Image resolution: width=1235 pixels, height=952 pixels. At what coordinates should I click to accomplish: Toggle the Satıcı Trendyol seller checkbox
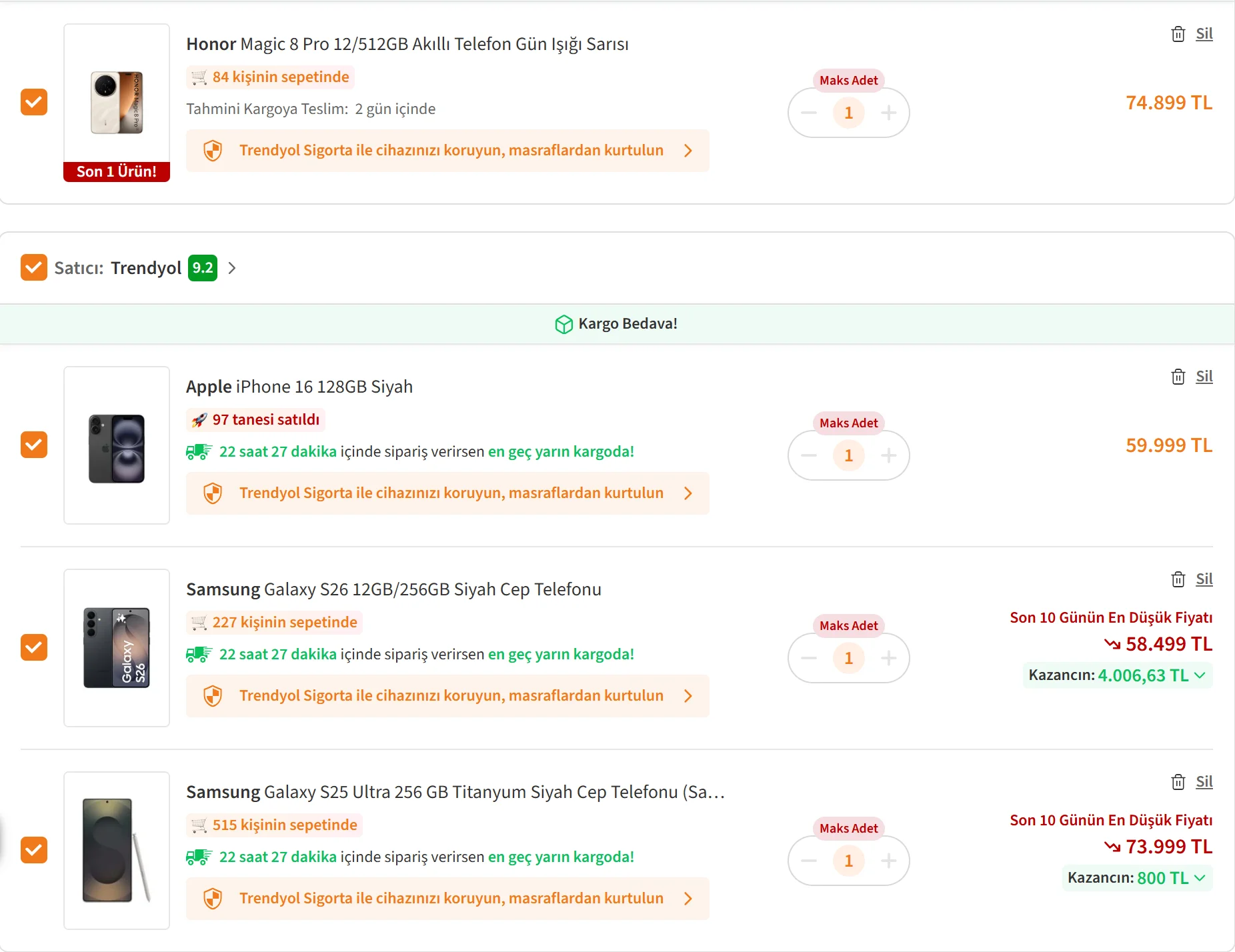[34, 267]
